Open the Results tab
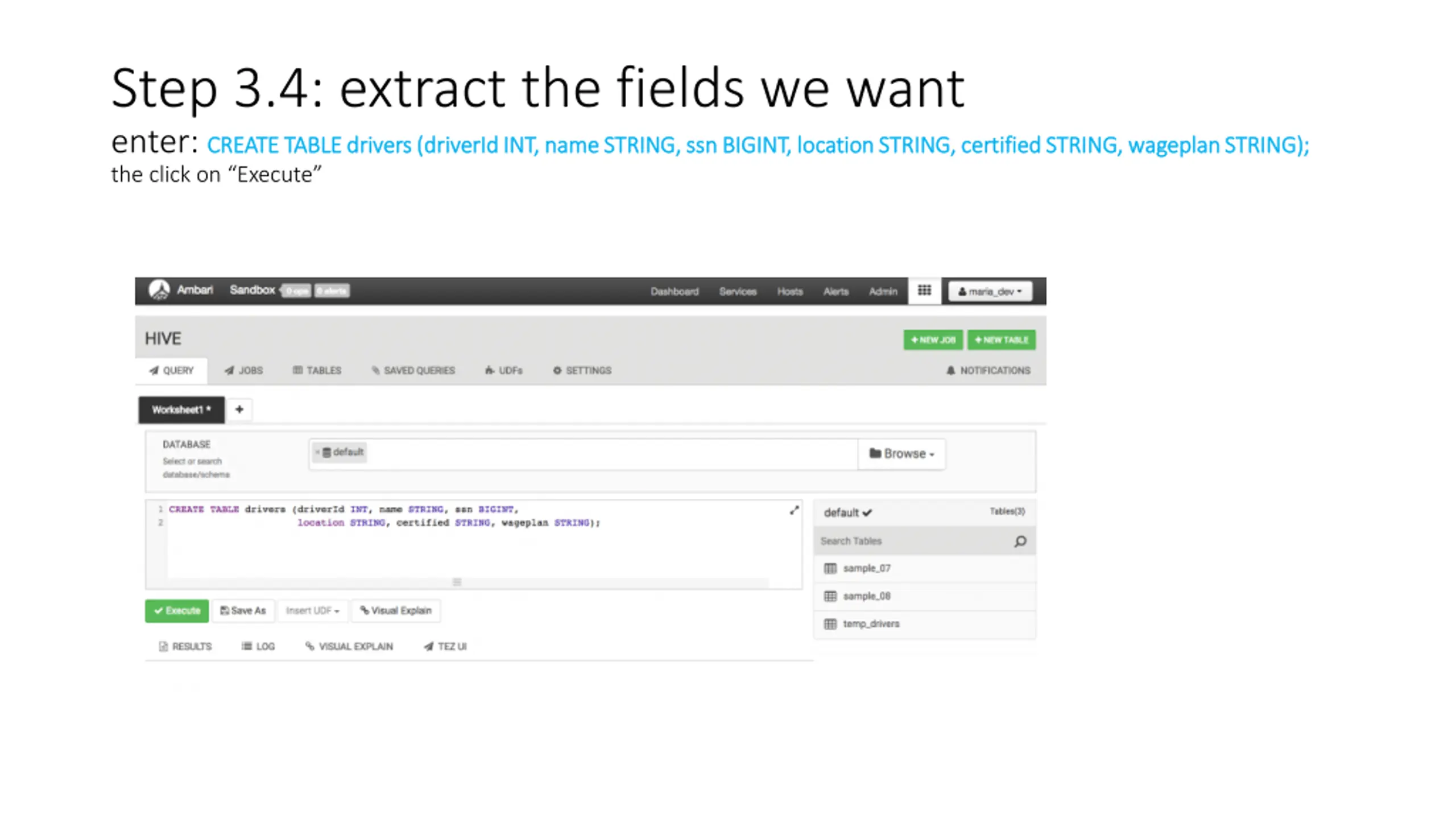The image size is (1456, 819). click(x=185, y=646)
